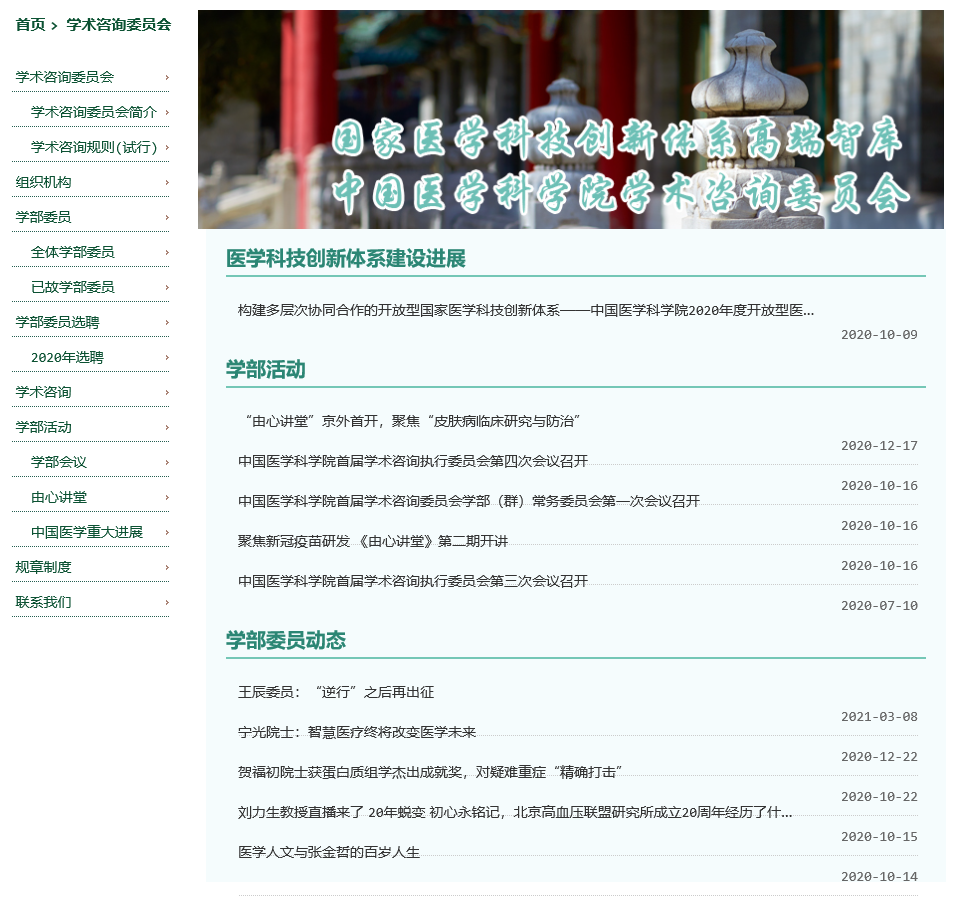Select 学术咨询 sidebar item
This screenshot has width=966, height=909.
[x=43, y=393]
